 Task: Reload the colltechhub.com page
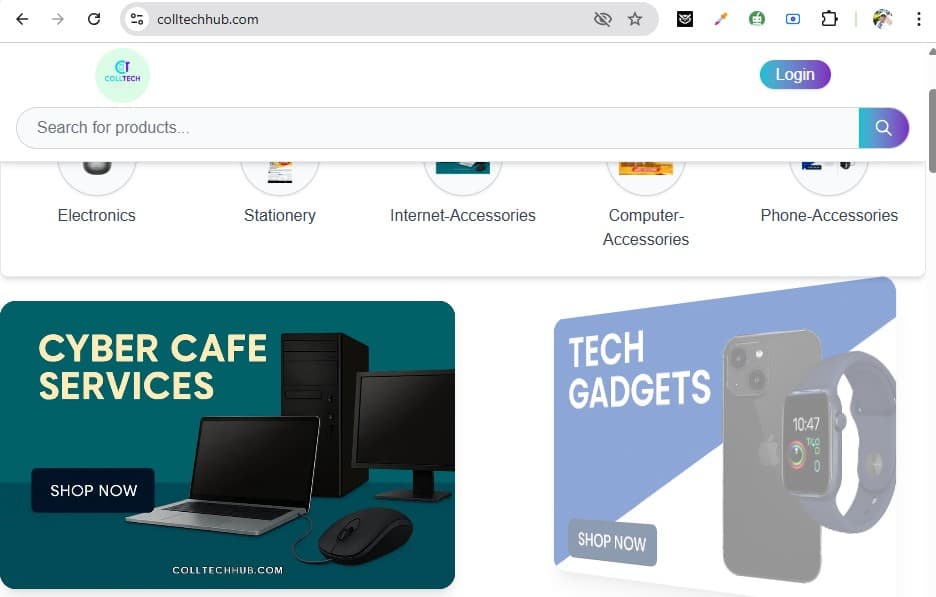(x=94, y=19)
